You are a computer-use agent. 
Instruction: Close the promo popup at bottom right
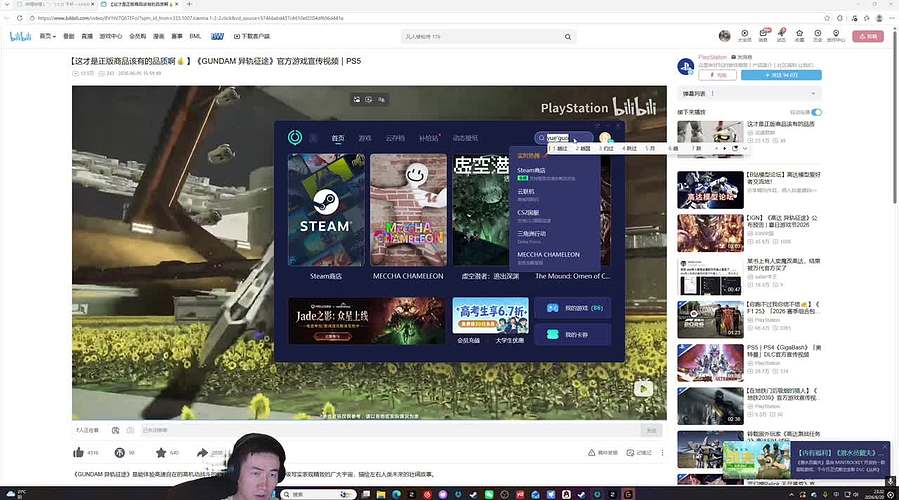point(886,445)
